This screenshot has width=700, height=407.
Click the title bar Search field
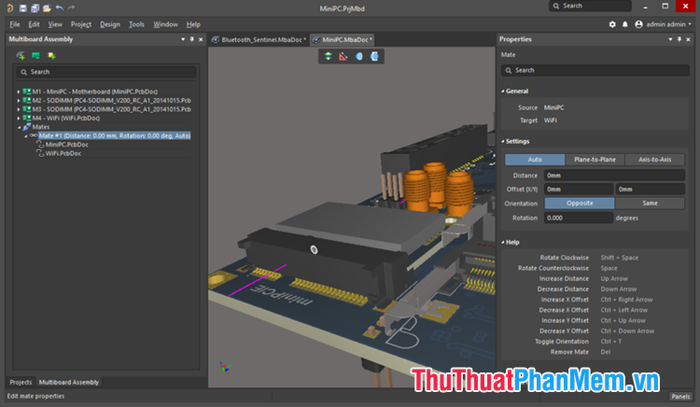coord(590,6)
